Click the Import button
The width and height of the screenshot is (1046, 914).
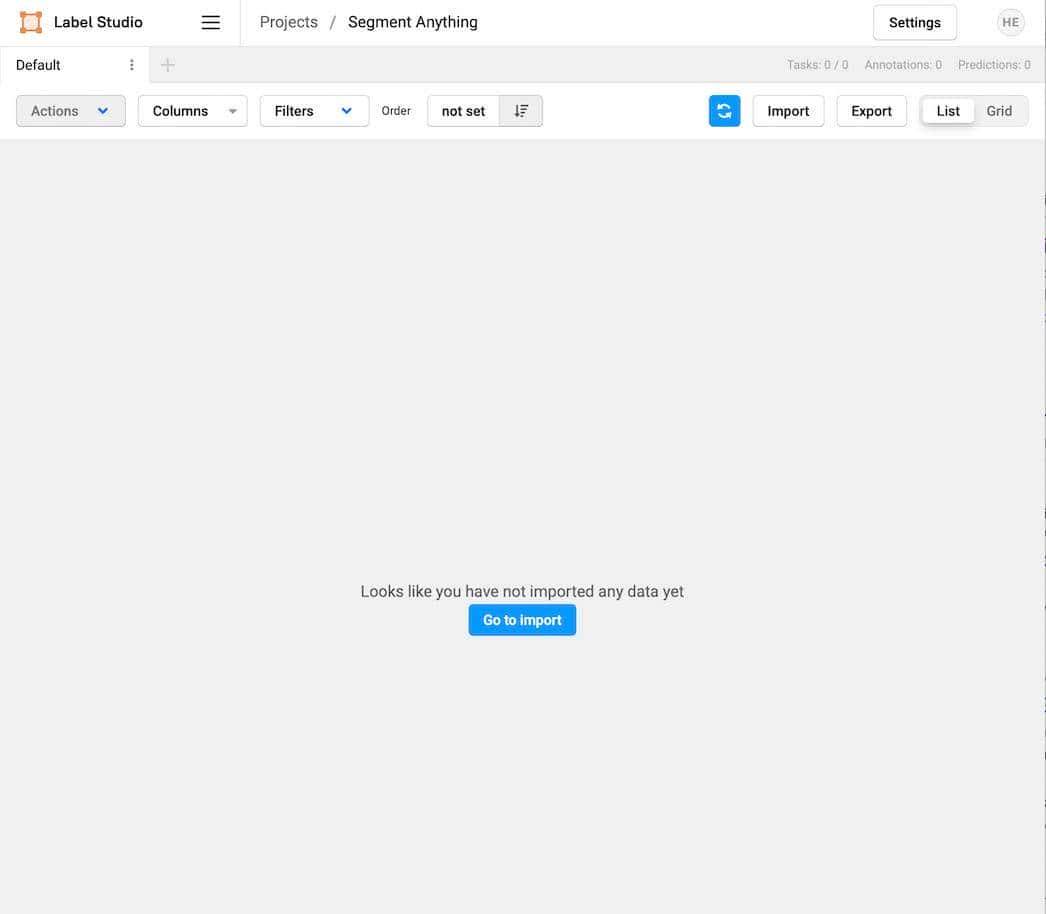[x=789, y=111]
